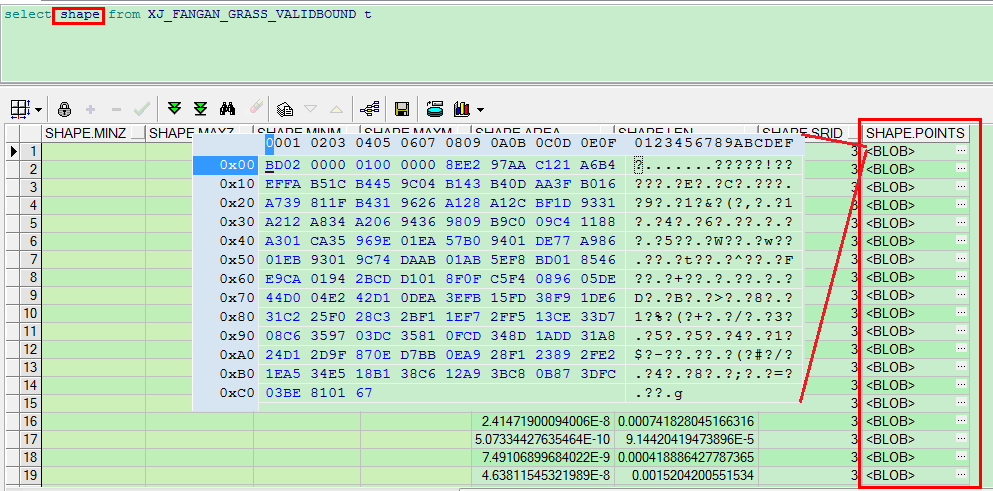
Task: Click cell value 7.49106899684022E-9
Action: click(x=545, y=457)
